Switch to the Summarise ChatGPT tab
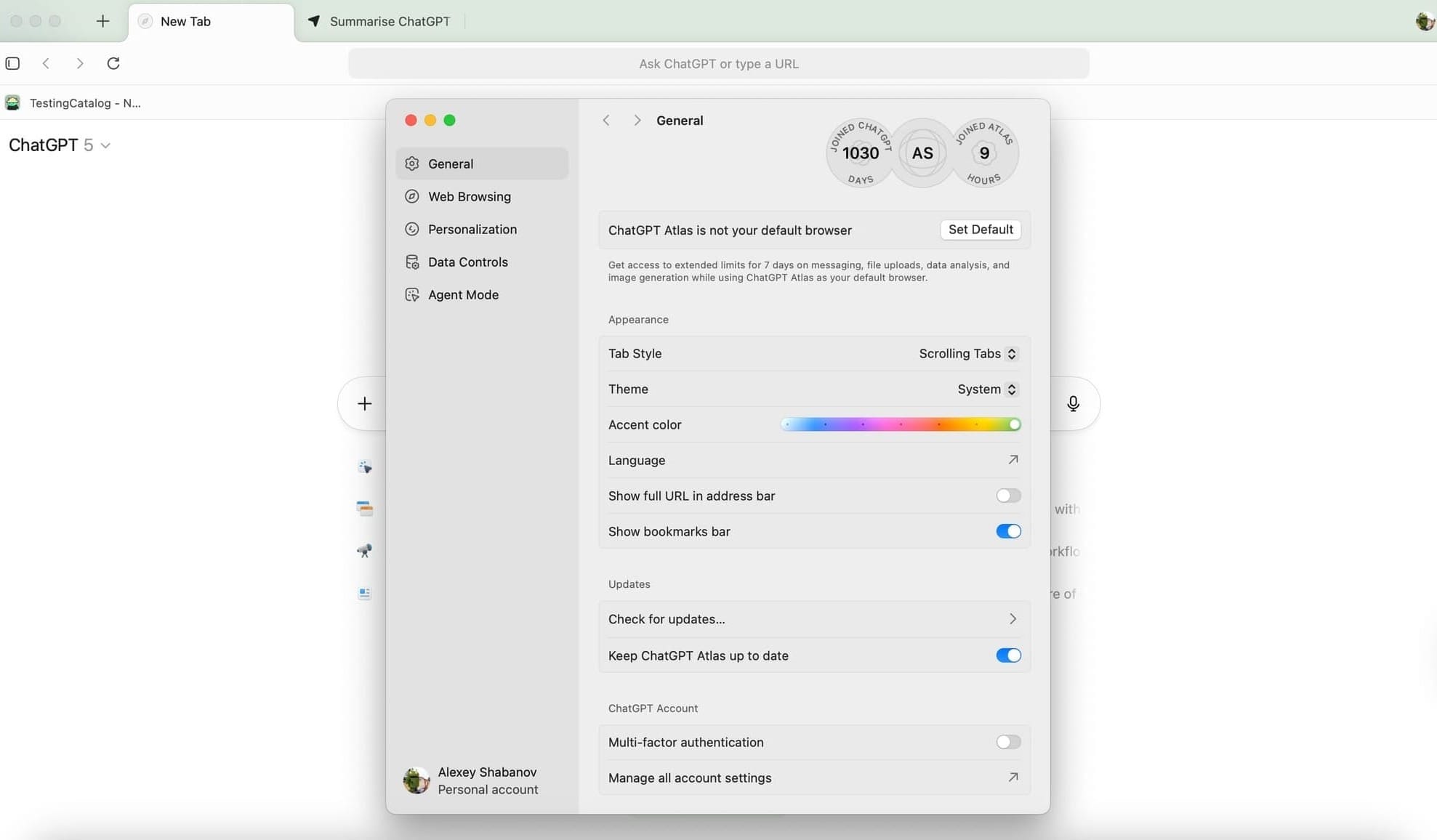The height and width of the screenshot is (840, 1437). 389,21
